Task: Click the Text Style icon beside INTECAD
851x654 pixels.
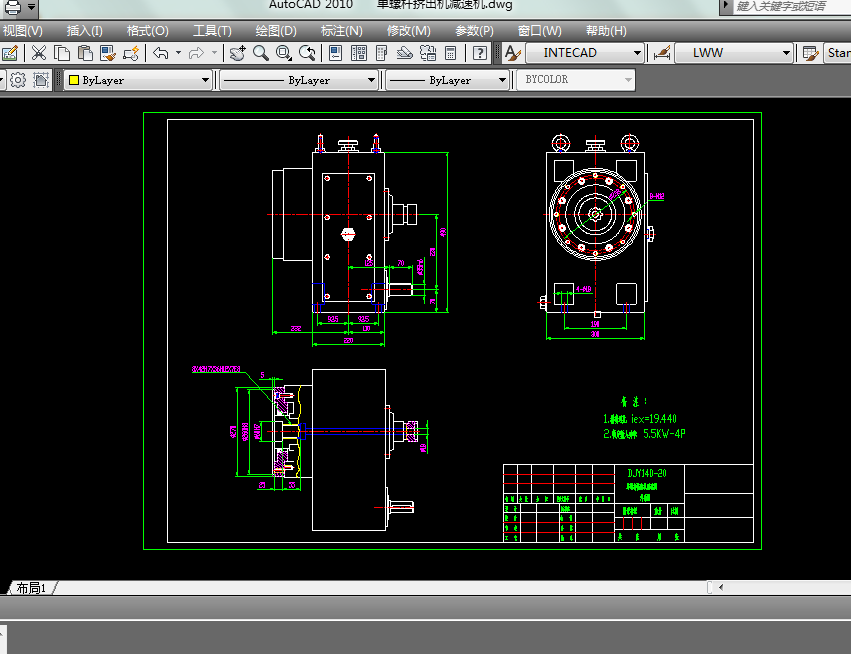Action: (512, 53)
